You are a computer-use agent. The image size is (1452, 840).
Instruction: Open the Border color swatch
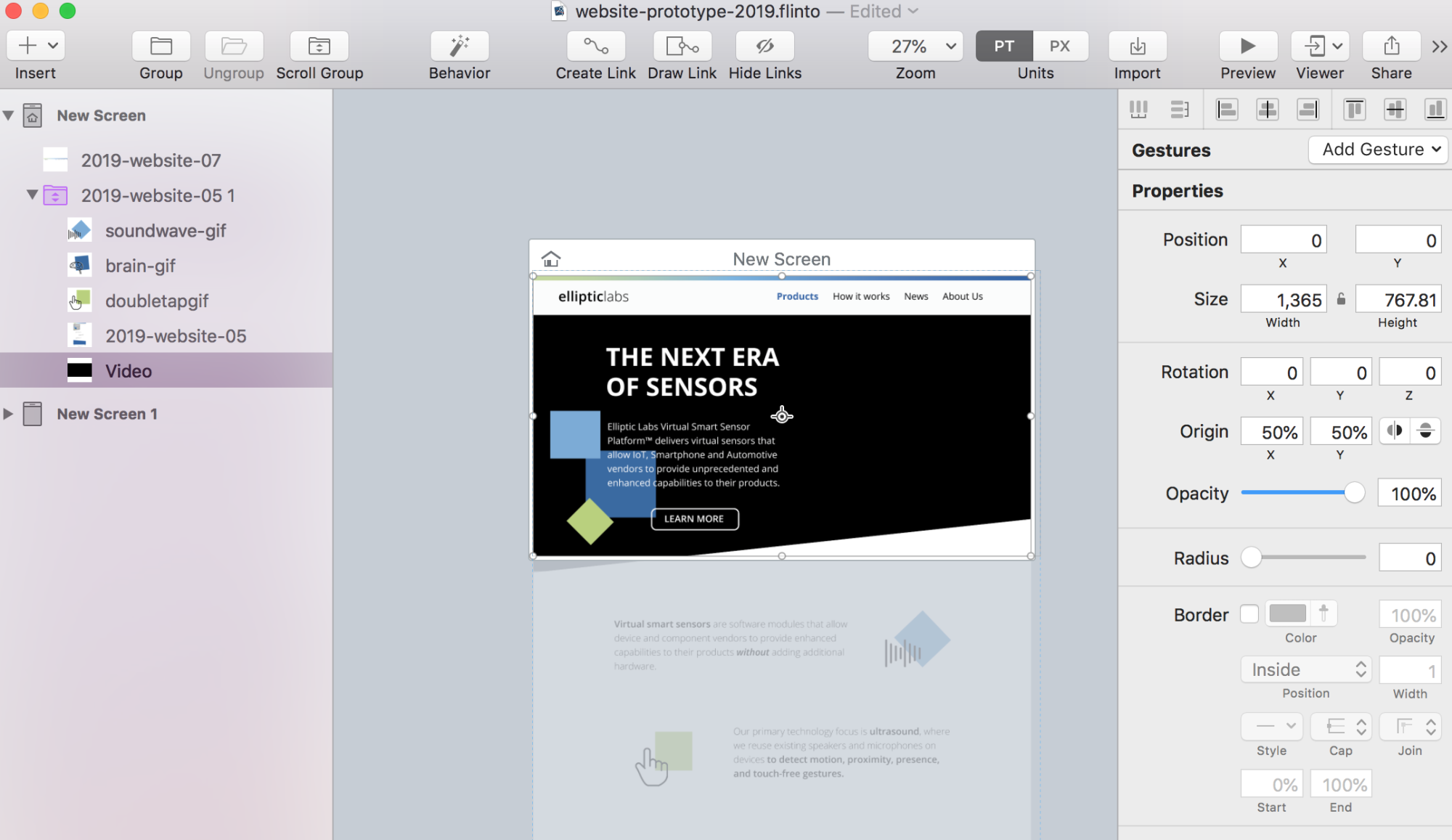pos(1287,613)
